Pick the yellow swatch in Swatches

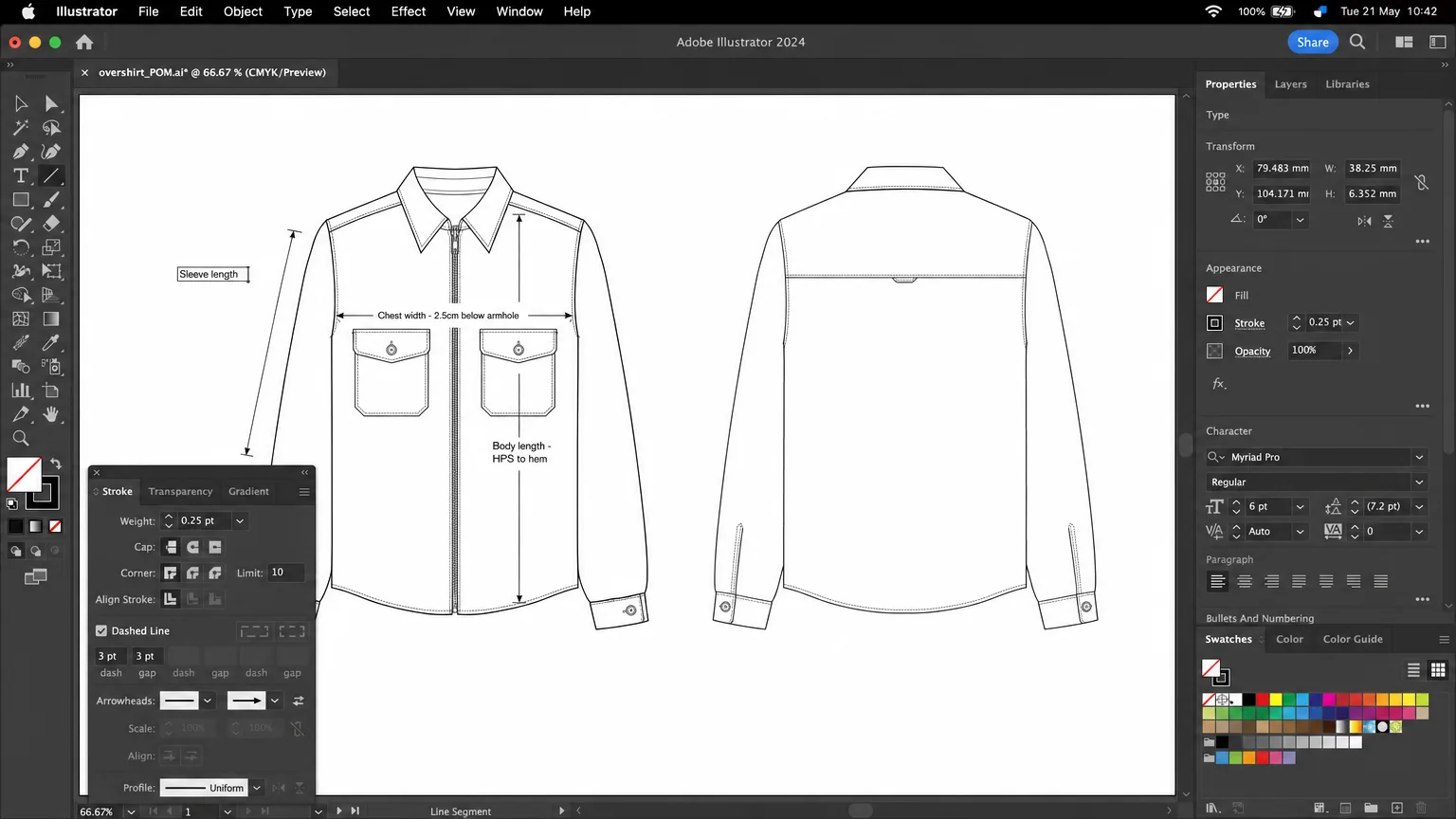(x=1276, y=700)
